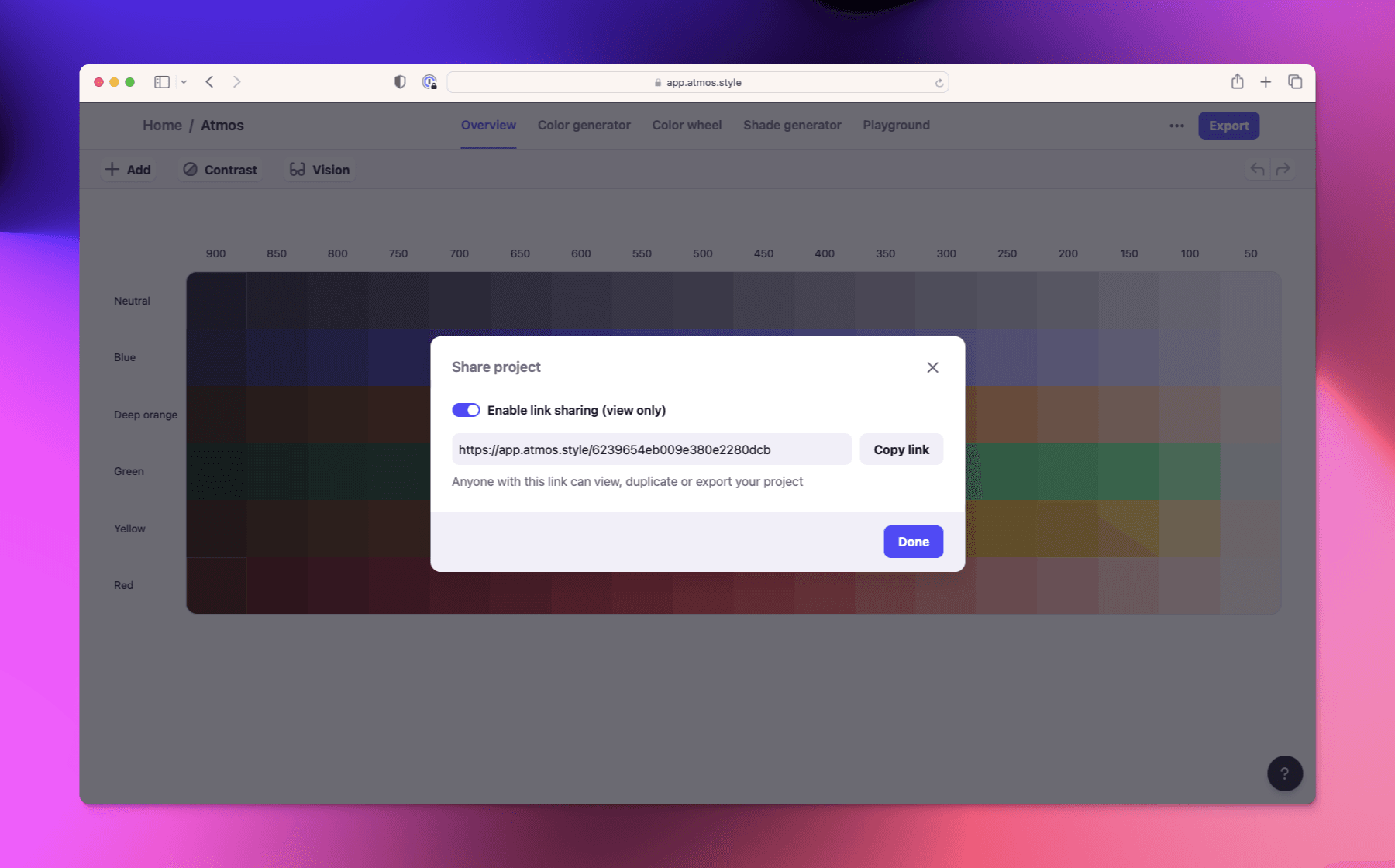Click the Done button
Image resolution: width=1395 pixels, height=868 pixels.
point(913,541)
